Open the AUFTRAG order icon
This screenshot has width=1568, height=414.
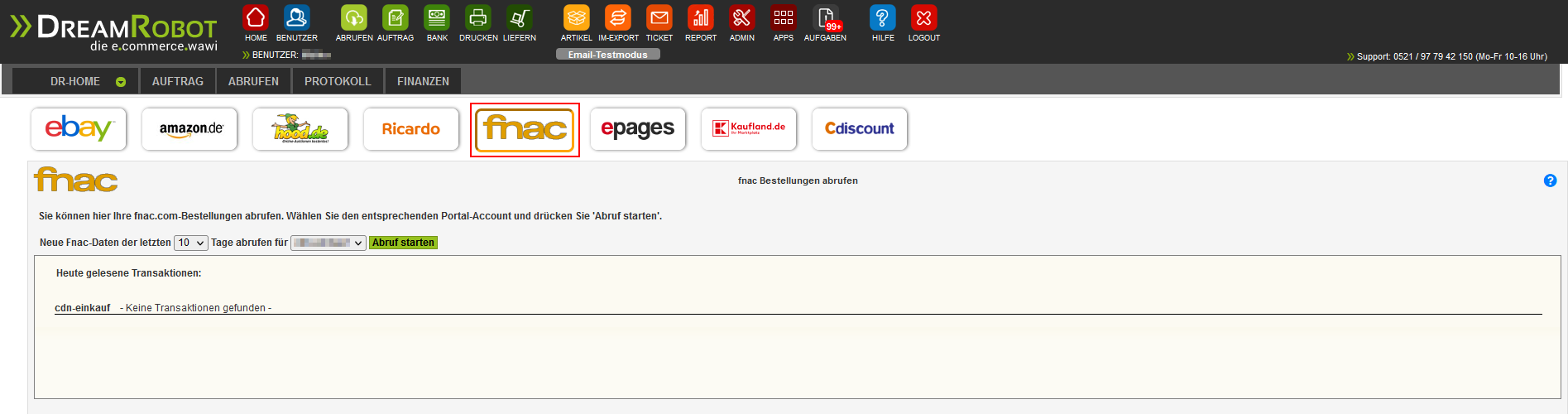(396, 17)
